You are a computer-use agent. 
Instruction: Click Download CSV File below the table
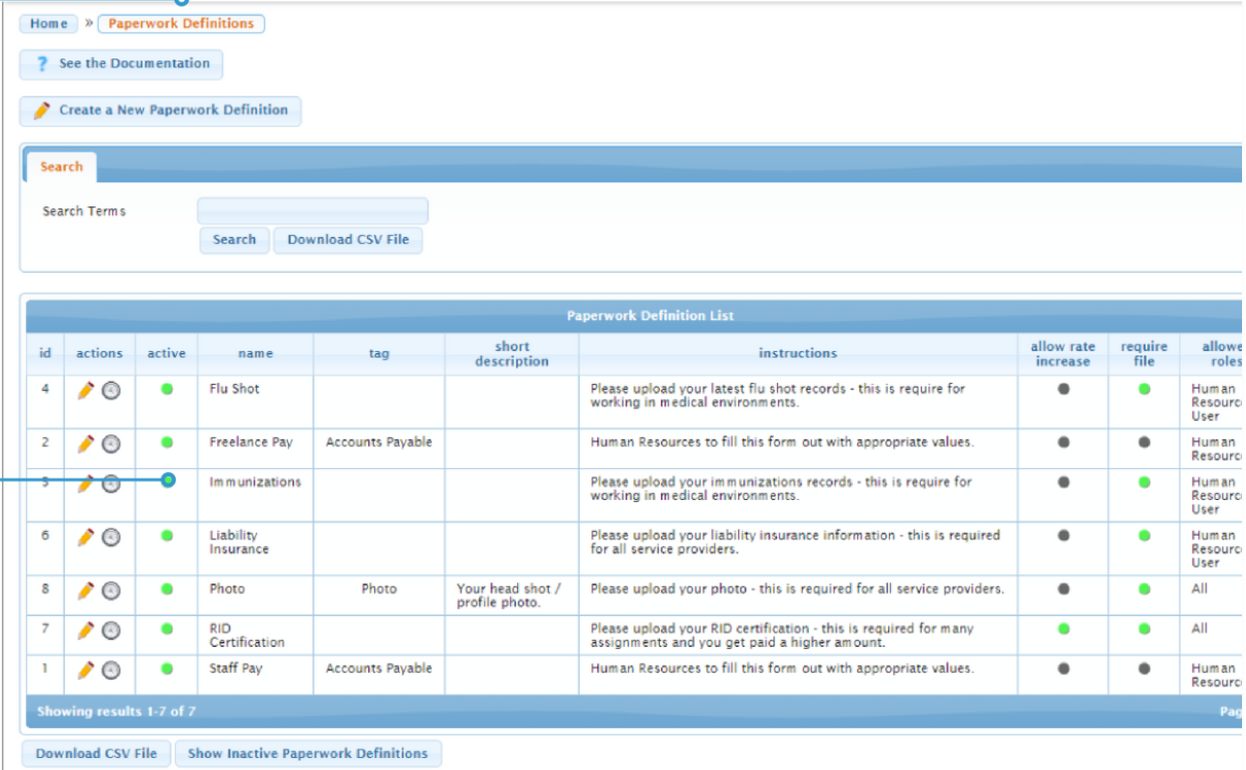(96, 754)
